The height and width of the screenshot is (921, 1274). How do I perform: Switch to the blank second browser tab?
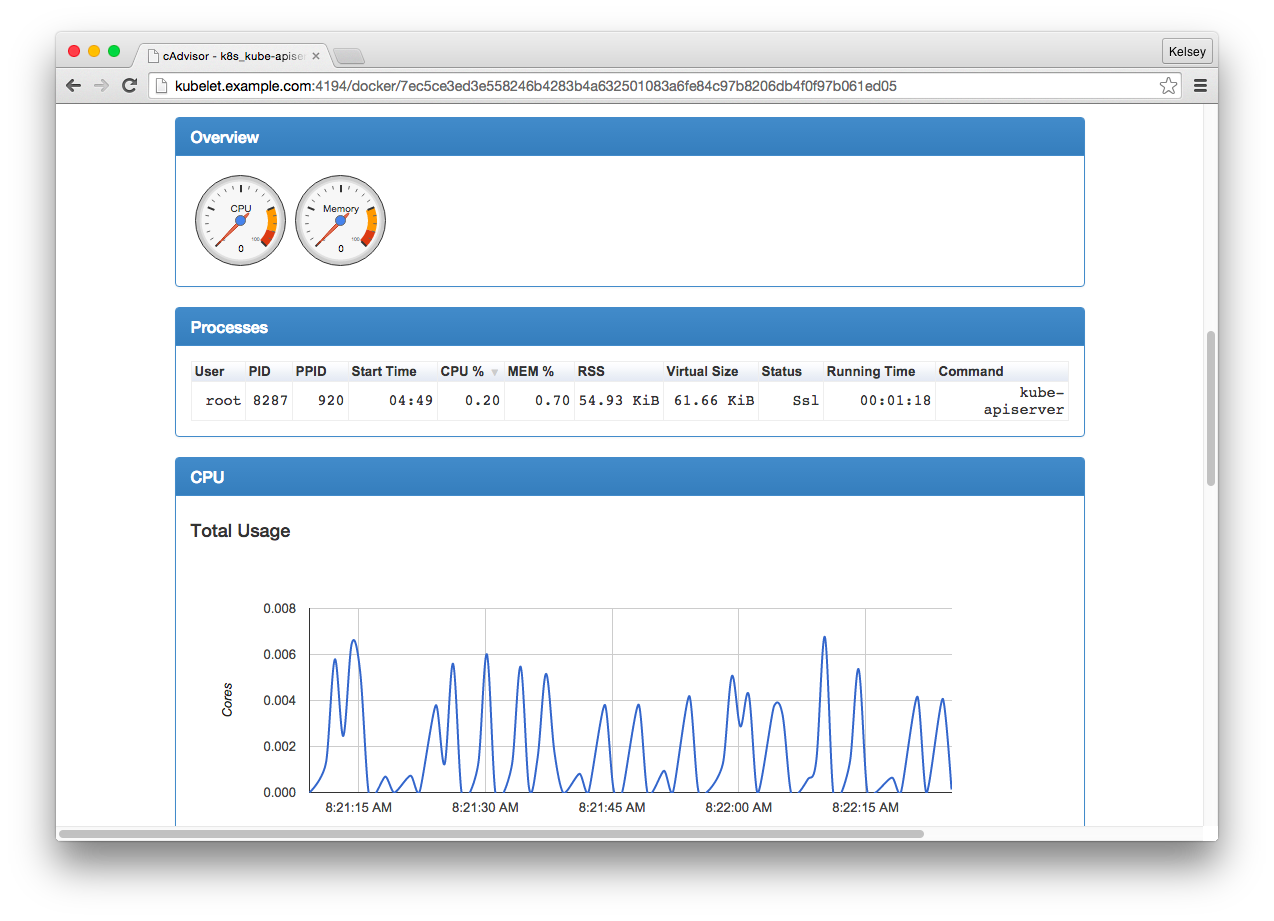click(349, 57)
